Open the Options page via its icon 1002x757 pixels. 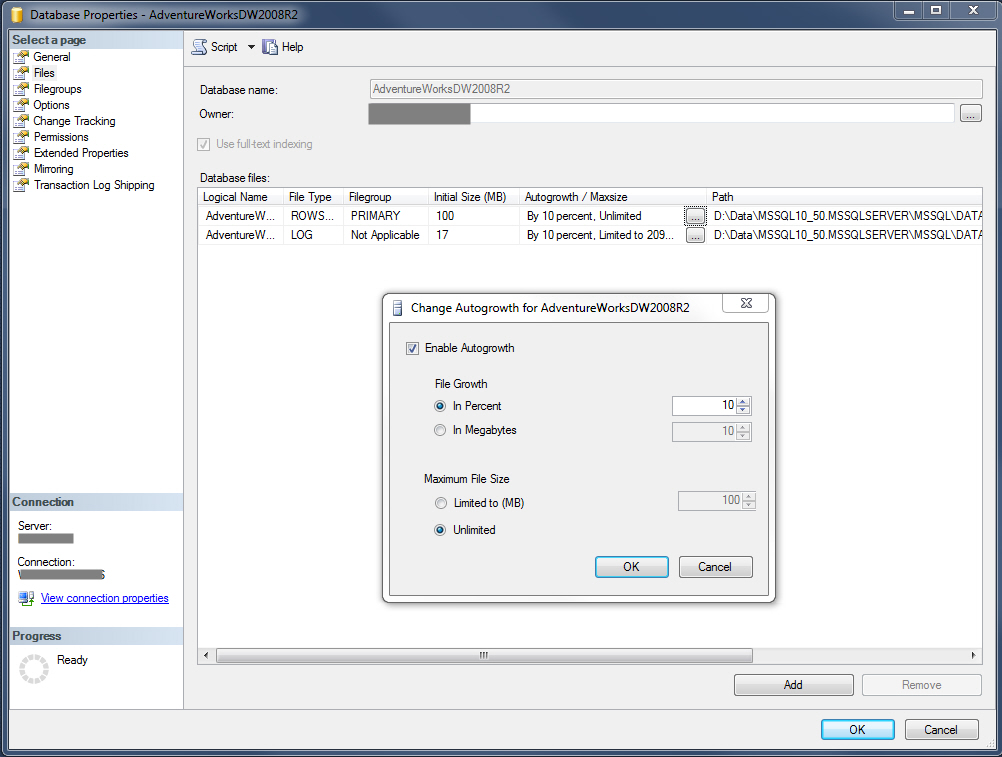[x=20, y=104]
